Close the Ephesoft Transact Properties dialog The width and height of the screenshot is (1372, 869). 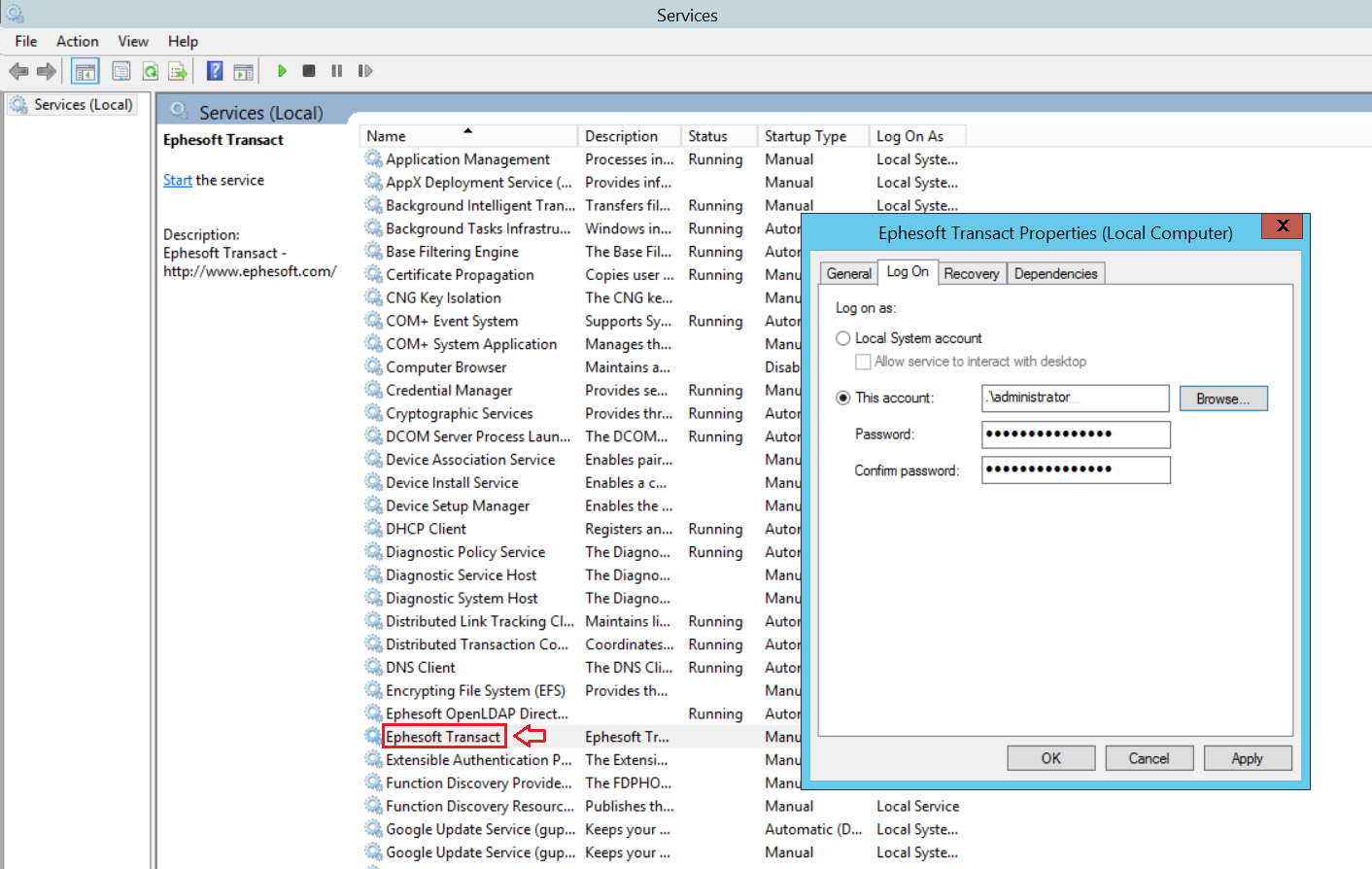1283,226
